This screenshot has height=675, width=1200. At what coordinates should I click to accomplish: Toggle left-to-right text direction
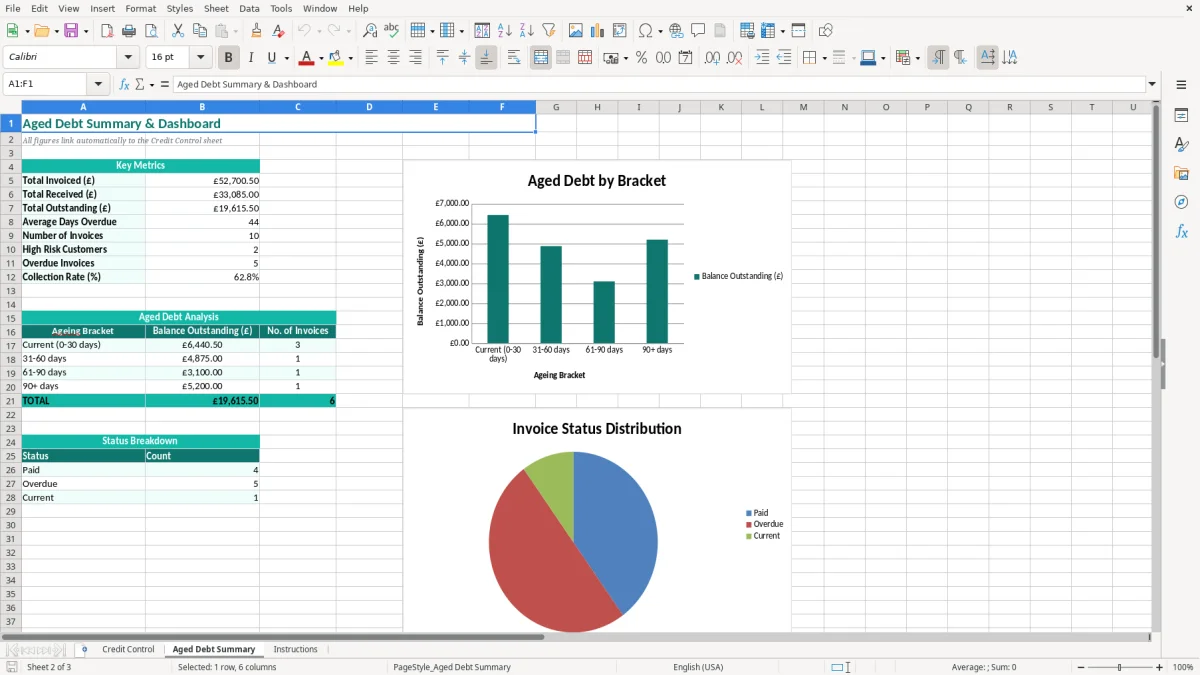click(938, 58)
